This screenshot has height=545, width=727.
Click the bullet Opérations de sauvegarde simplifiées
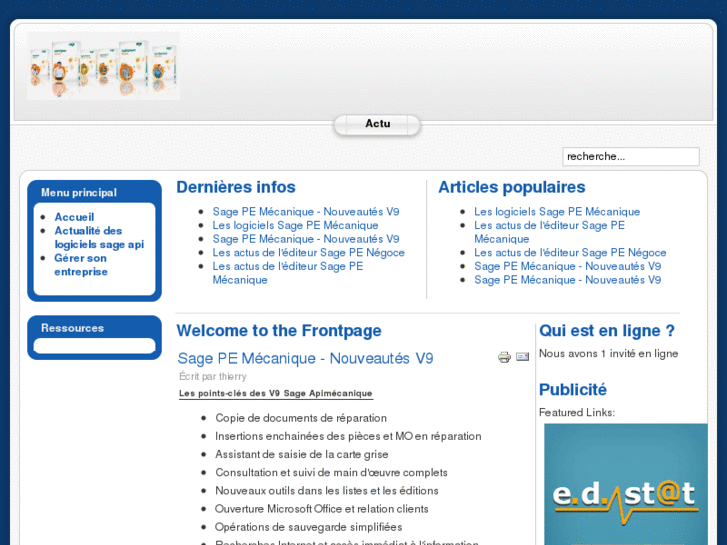tap(308, 527)
